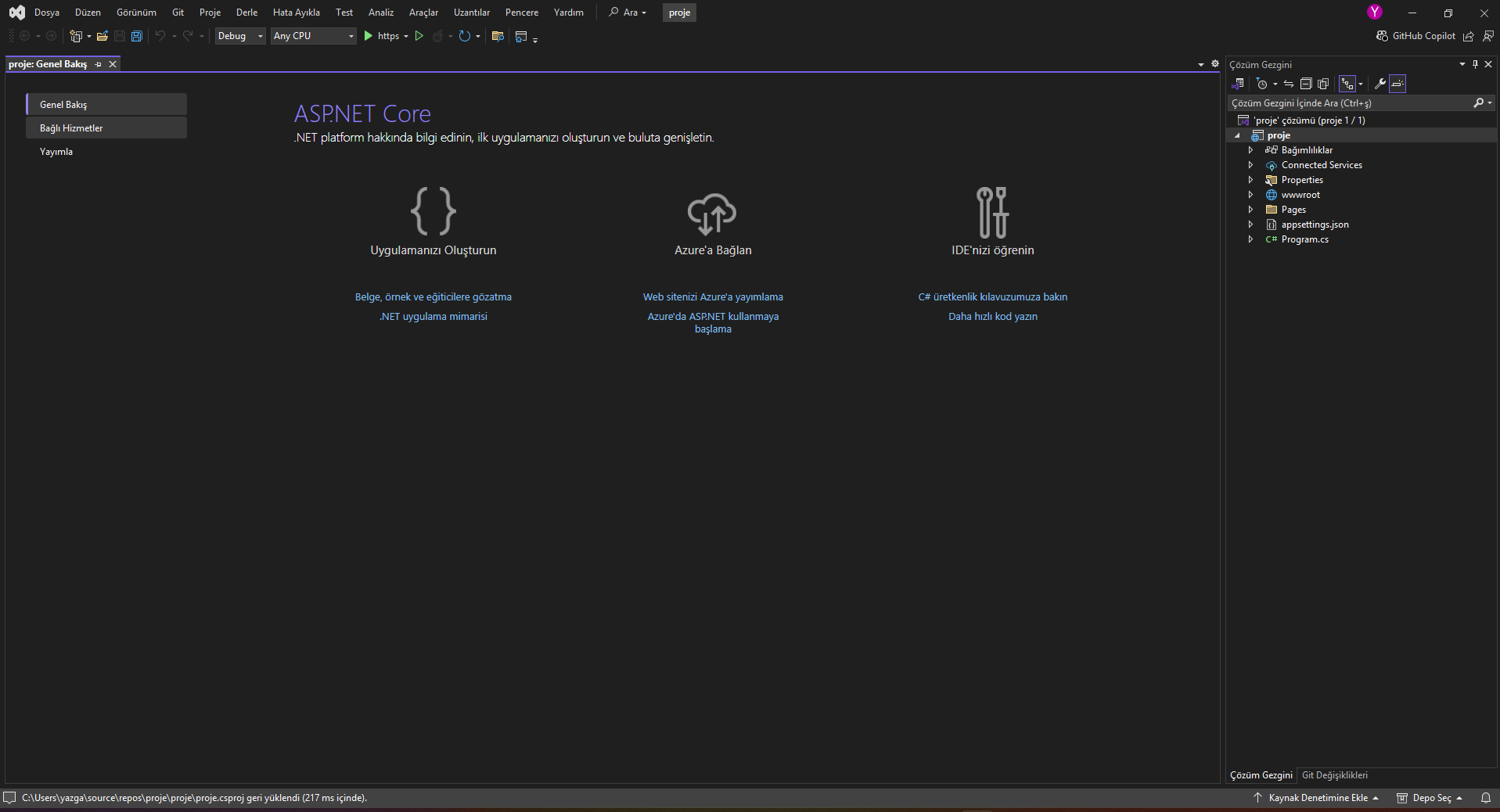Collapse the proje project node
The width and height of the screenshot is (1500, 812).
(x=1237, y=135)
